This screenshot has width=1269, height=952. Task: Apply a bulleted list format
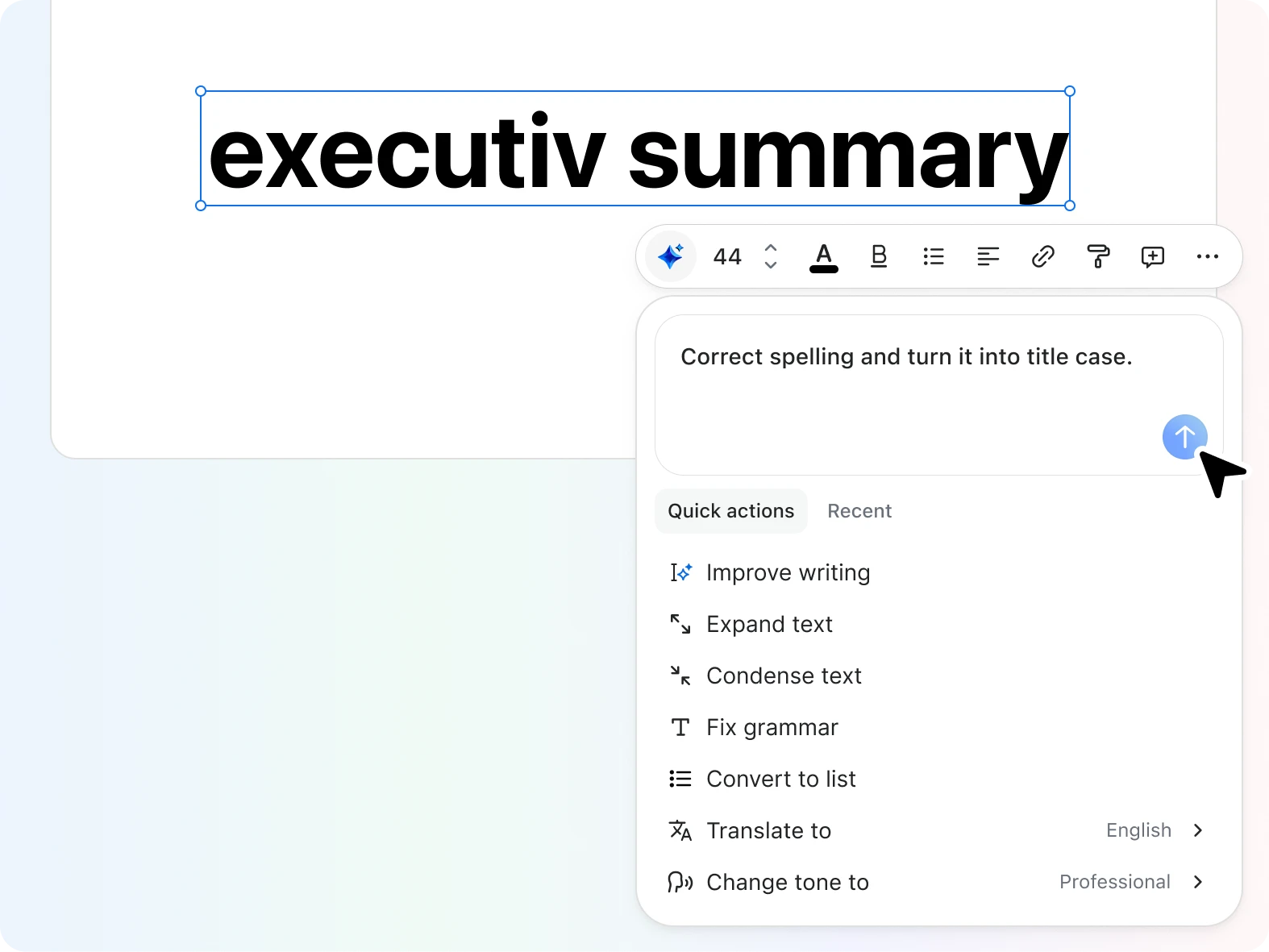point(934,256)
